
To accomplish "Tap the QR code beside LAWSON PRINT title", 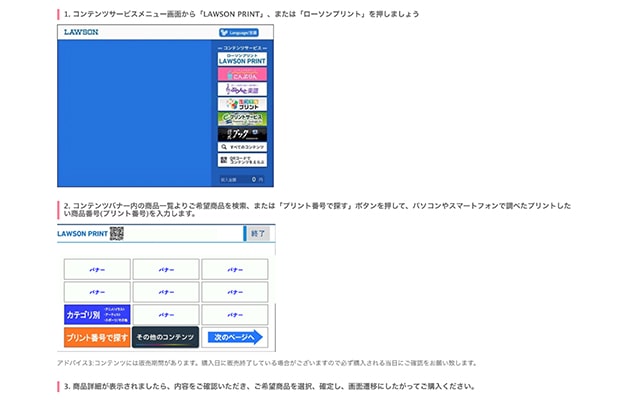I will (116, 233).
